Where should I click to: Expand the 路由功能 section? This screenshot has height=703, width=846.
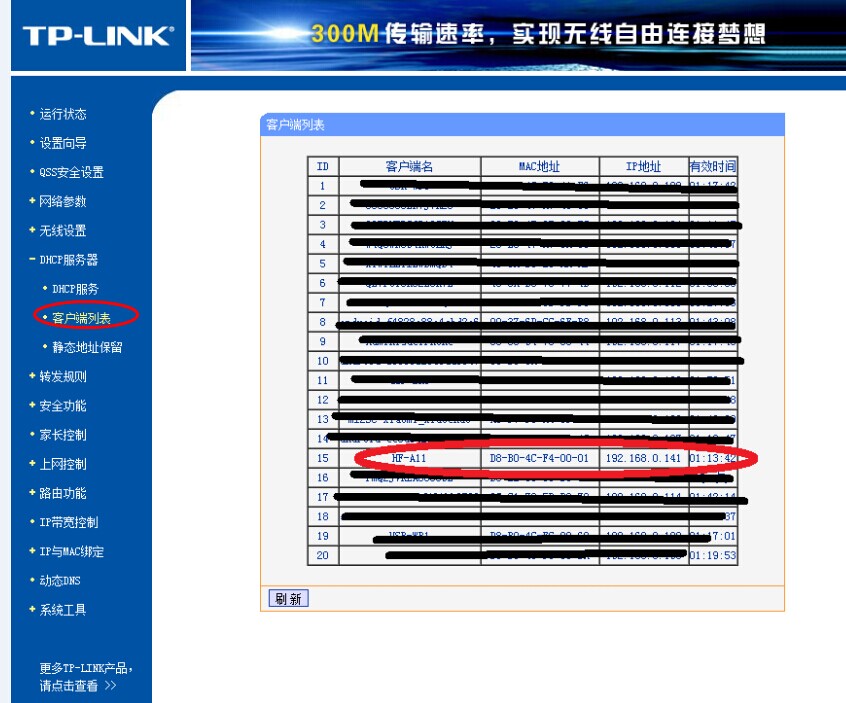click(63, 493)
